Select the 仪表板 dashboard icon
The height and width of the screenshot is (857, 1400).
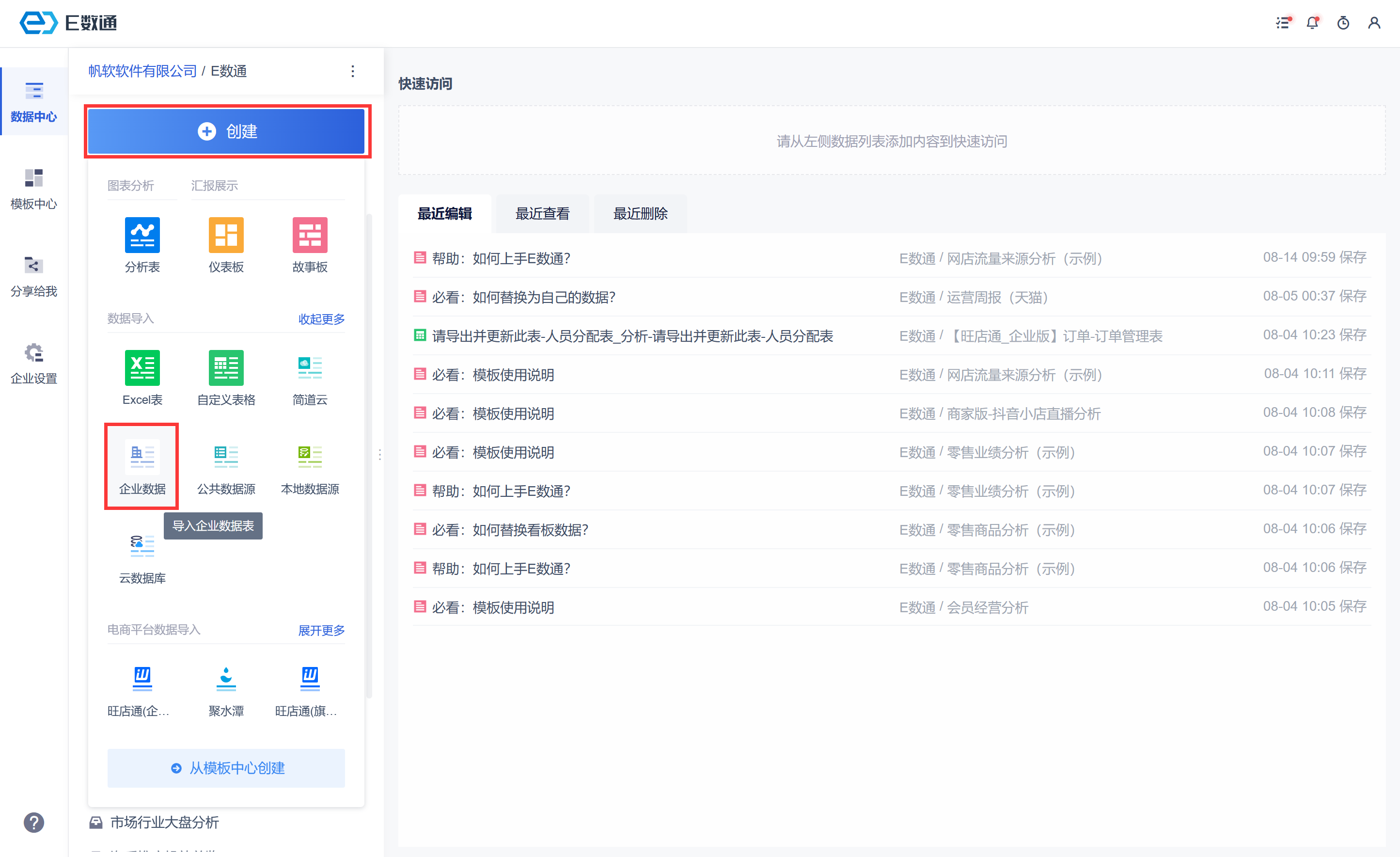click(x=226, y=235)
